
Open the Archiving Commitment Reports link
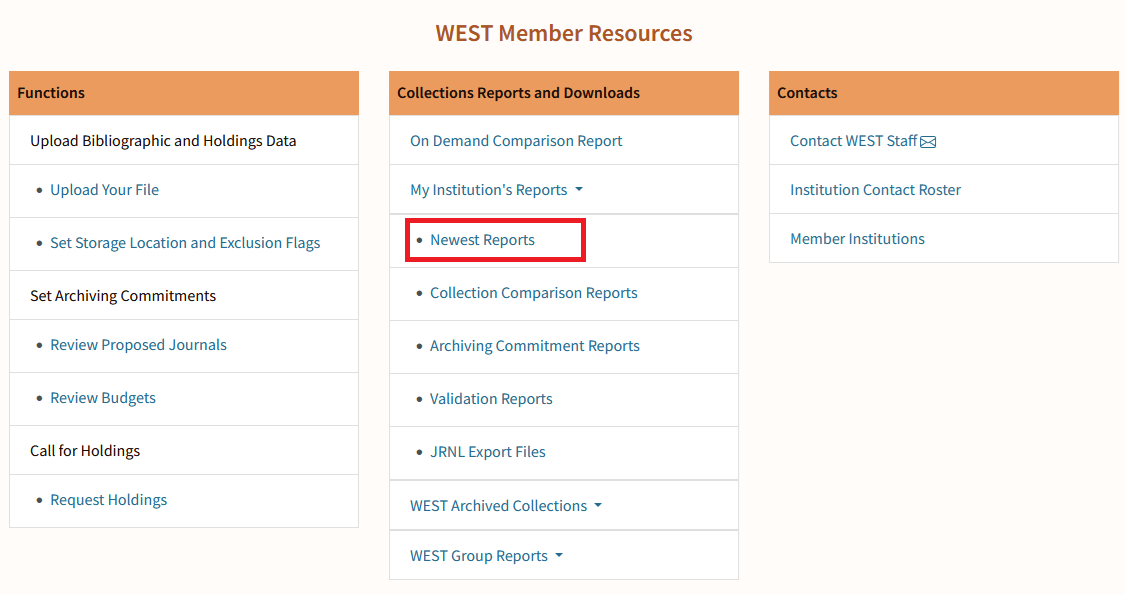535,347
